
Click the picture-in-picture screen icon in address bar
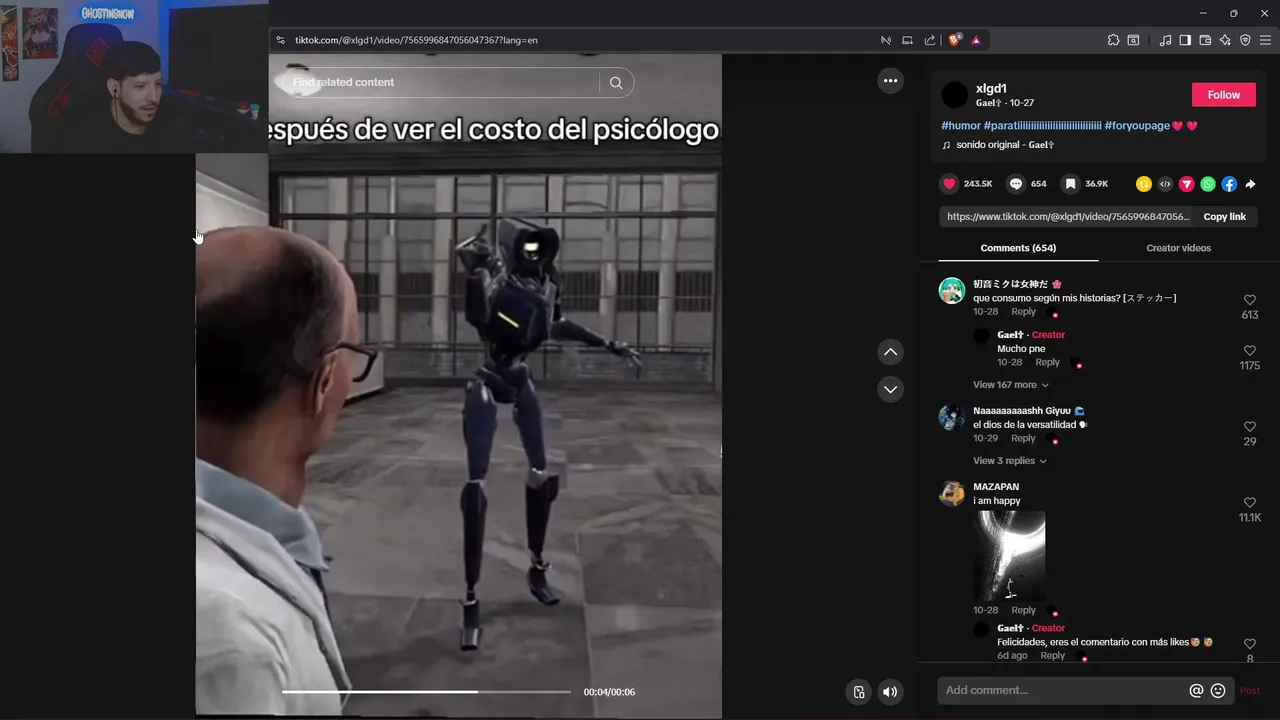tap(908, 40)
